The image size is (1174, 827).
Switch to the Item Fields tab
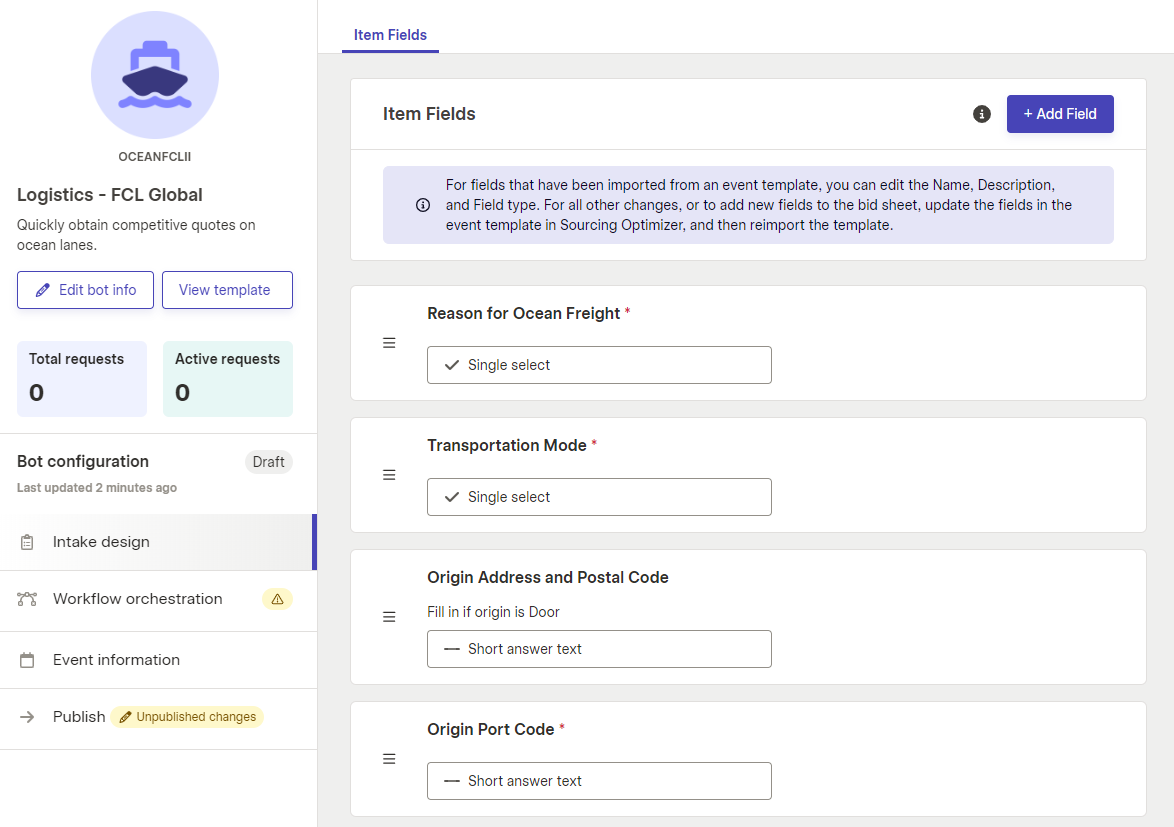pyautogui.click(x=390, y=34)
